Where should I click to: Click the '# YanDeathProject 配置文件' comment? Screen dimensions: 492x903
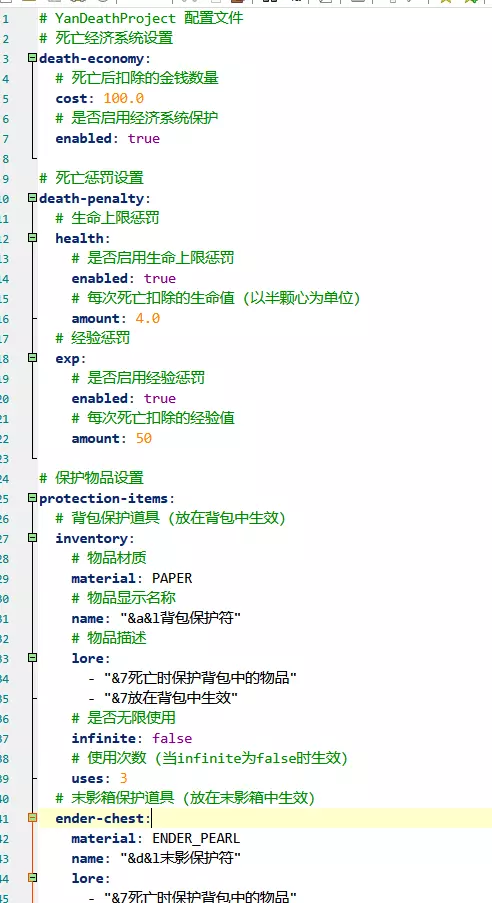click(141, 18)
